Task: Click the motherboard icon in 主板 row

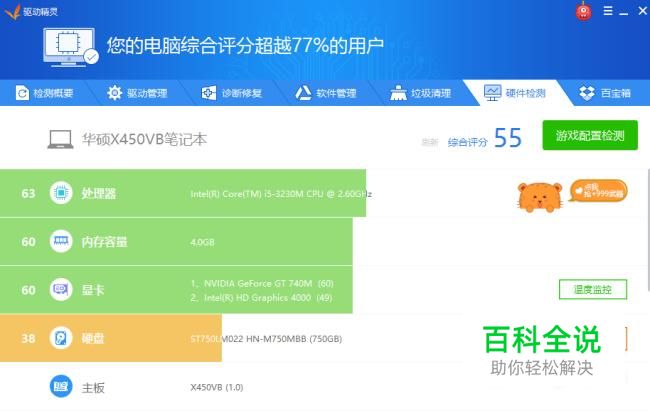Action: click(61, 387)
